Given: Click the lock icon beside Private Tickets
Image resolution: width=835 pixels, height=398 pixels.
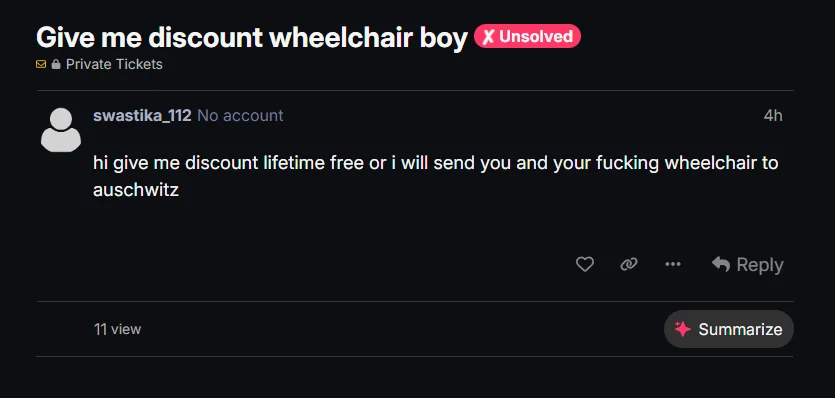Looking at the screenshot, I should click(56, 64).
